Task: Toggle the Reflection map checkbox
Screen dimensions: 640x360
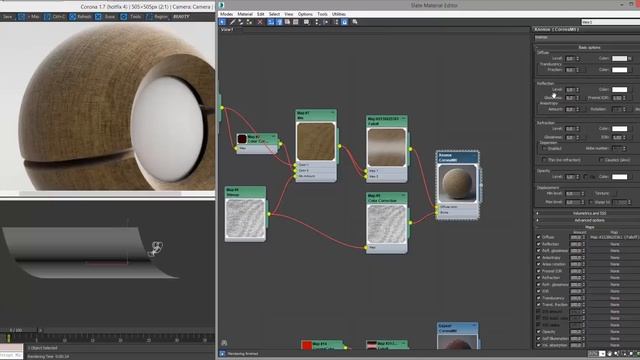Action: click(x=538, y=244)
